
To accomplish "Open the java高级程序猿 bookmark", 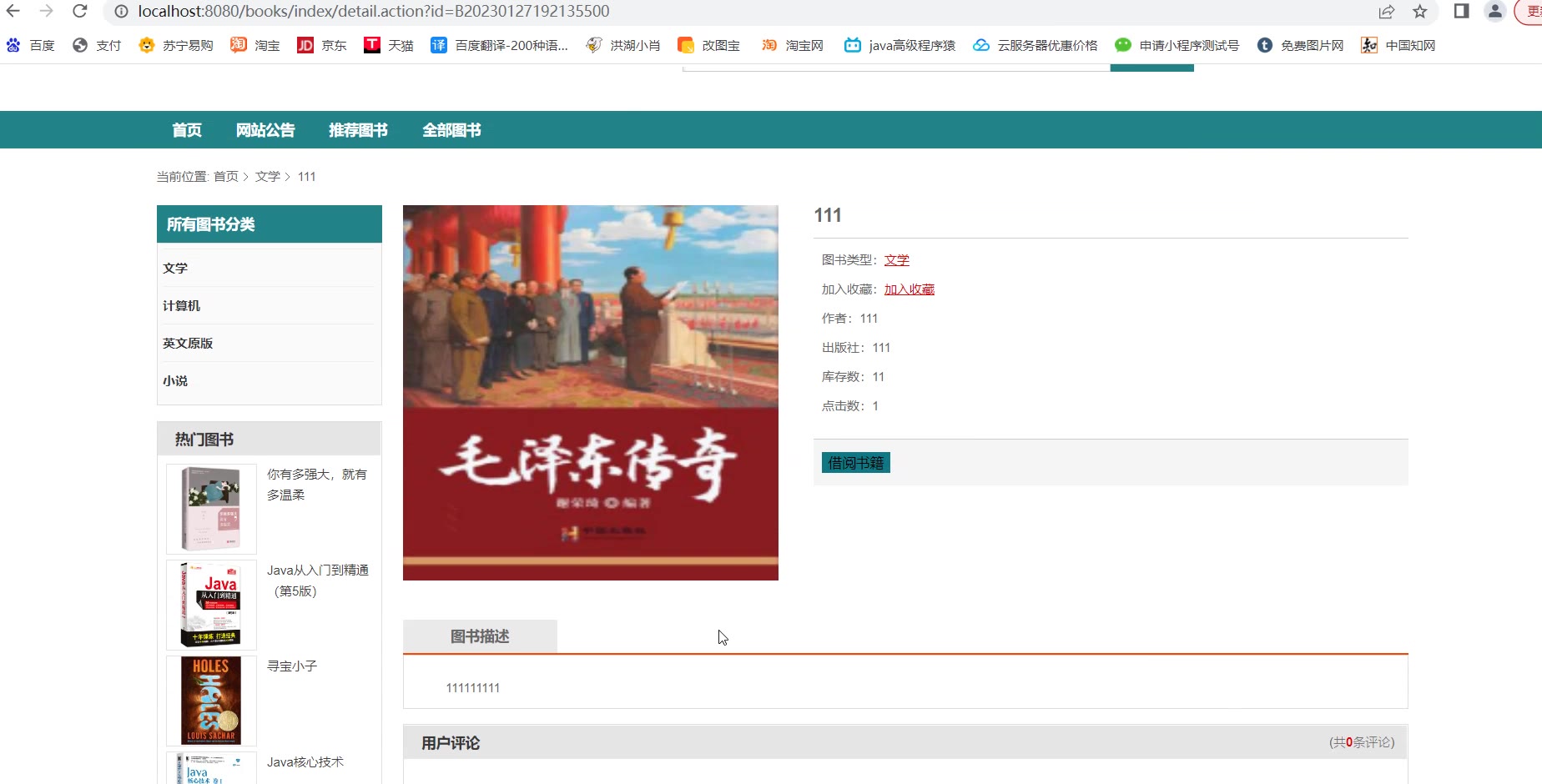I will click(899, 45).
